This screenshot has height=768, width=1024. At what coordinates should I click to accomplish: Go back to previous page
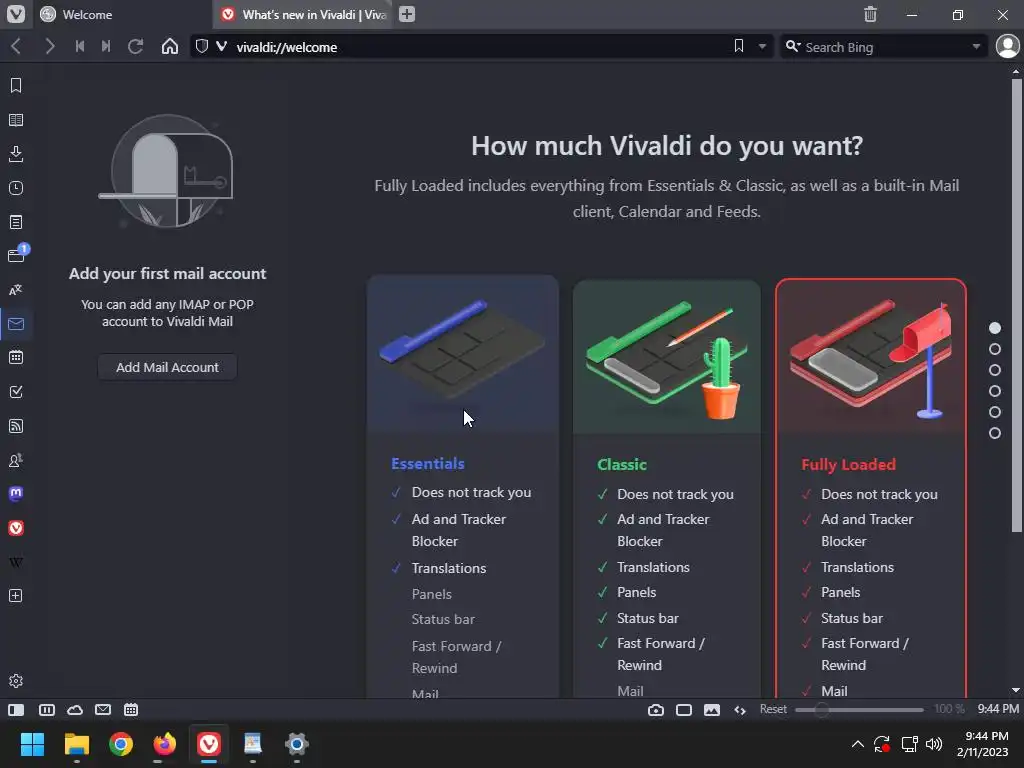[x=16, y=46]
